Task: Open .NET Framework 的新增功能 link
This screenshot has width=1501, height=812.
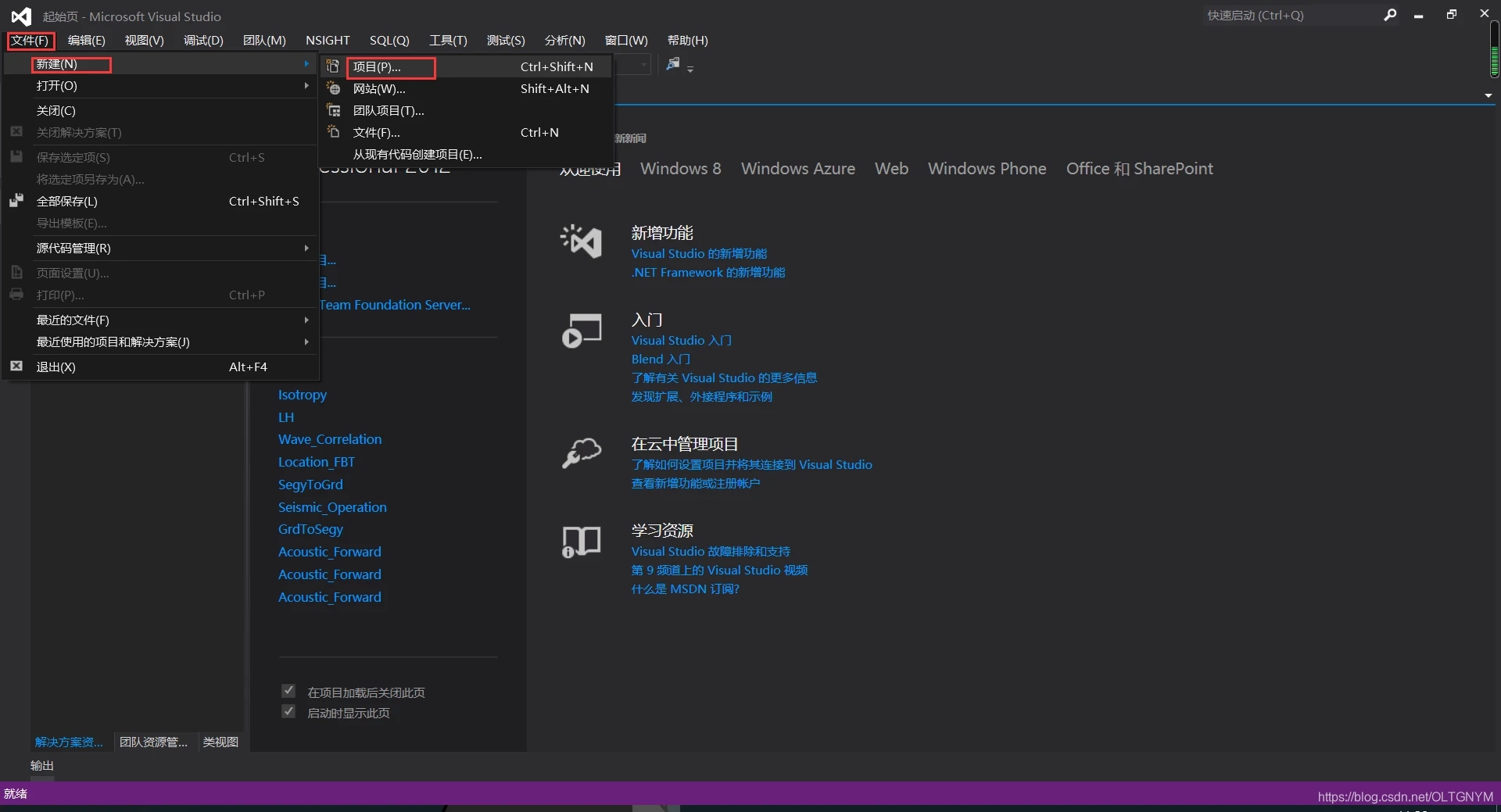Action: 708,273
